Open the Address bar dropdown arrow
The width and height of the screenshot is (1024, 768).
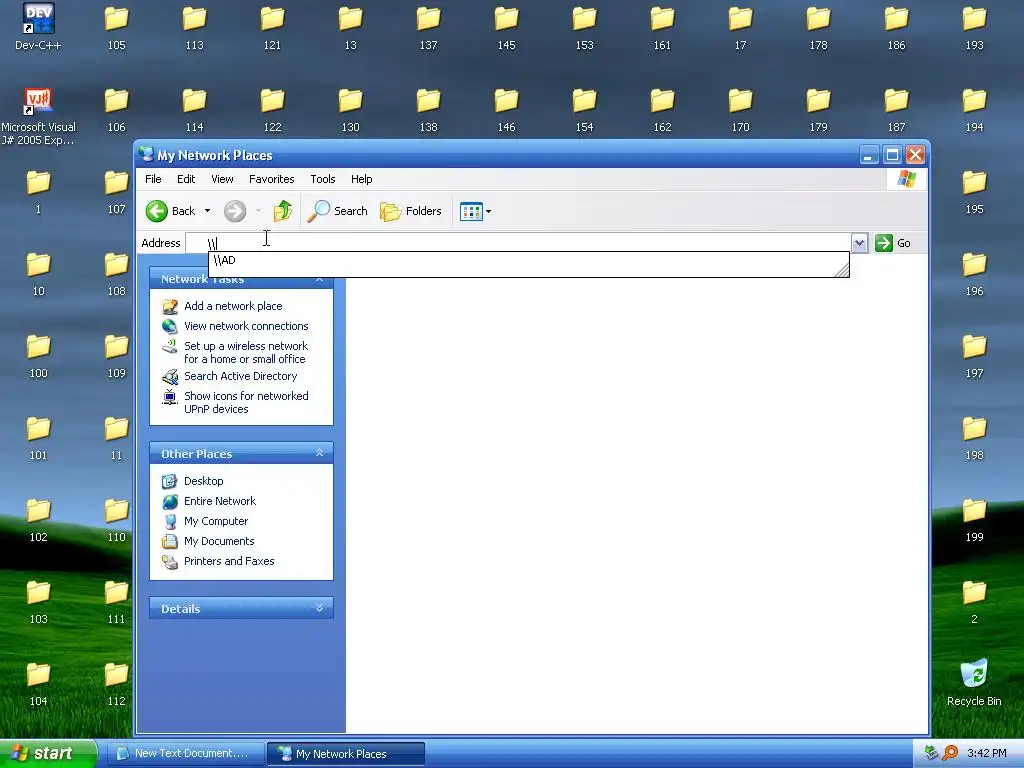(x=859, y=243)
